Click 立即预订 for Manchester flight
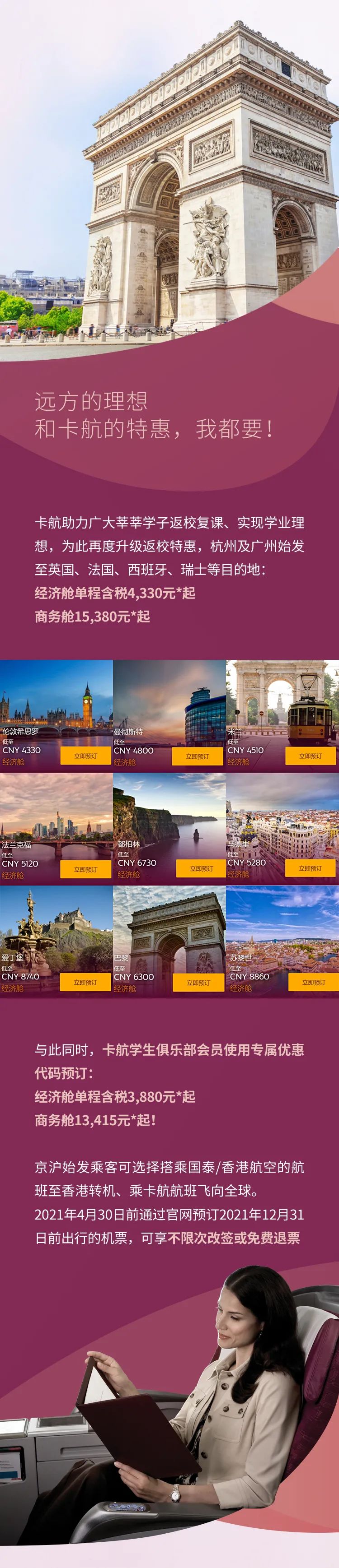339x1568 pixels. click(197, 756)
